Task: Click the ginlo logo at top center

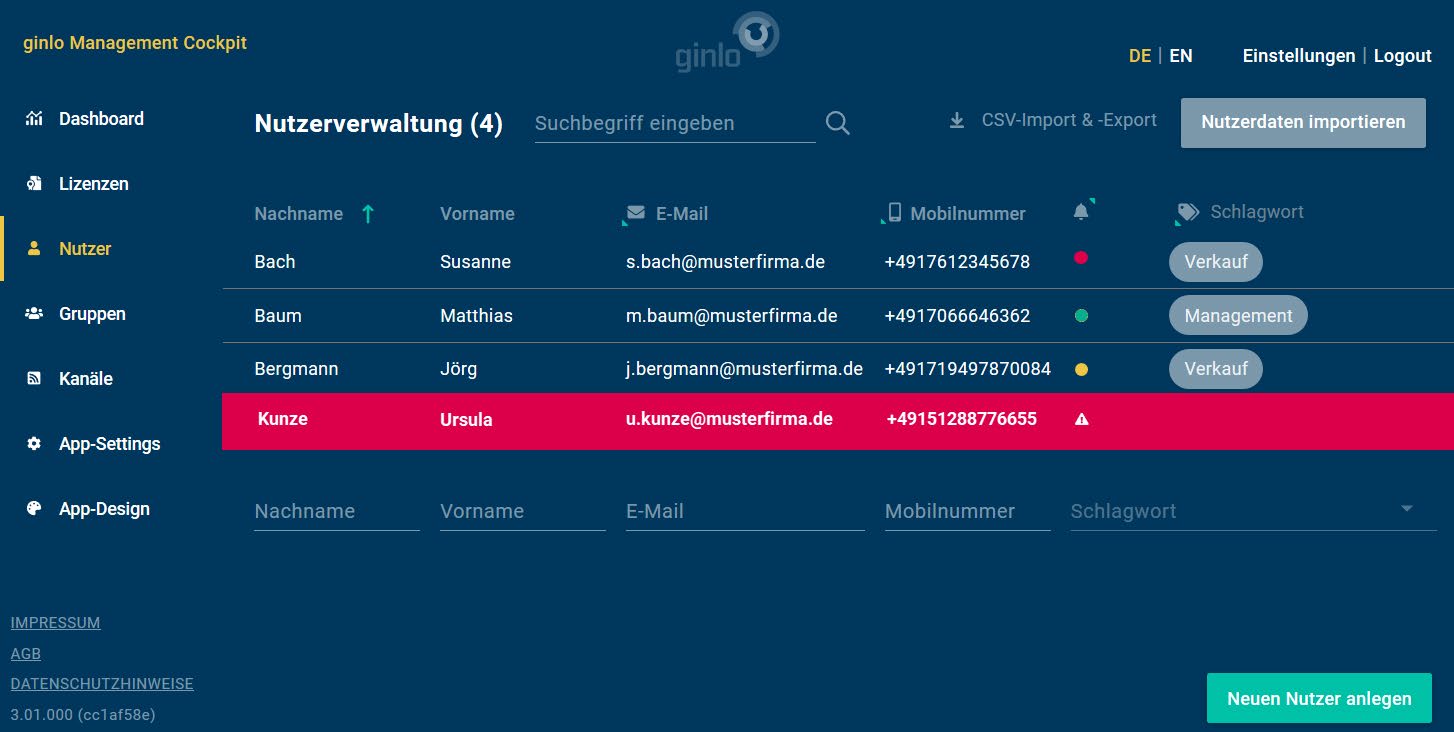Action: 727,42
